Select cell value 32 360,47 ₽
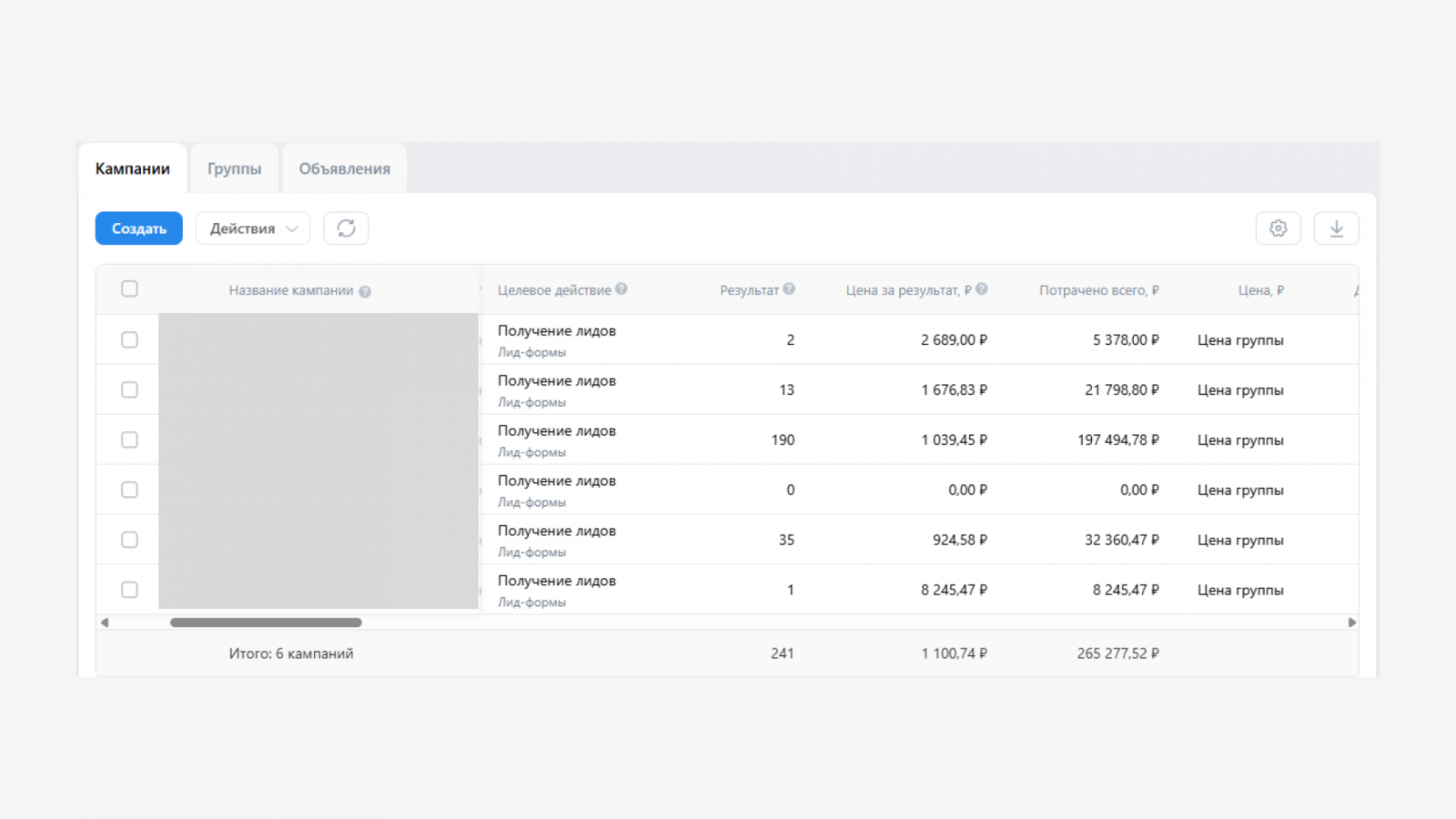Image resolution: width=1456 pixels, height=819 pixels. (1122, 540)
